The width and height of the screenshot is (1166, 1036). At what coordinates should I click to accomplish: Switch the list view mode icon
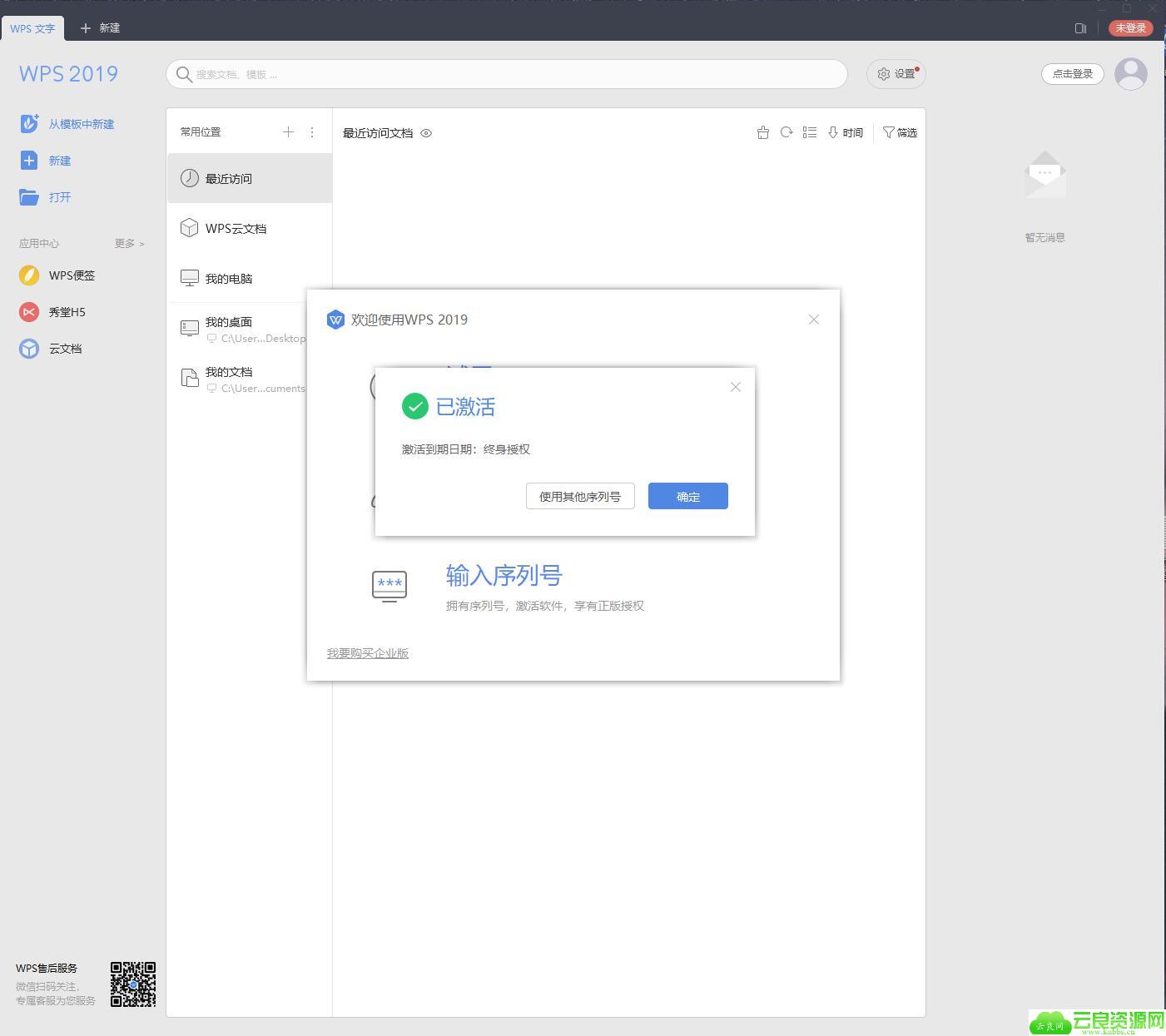pyautogui.click(x=810, y=132)
